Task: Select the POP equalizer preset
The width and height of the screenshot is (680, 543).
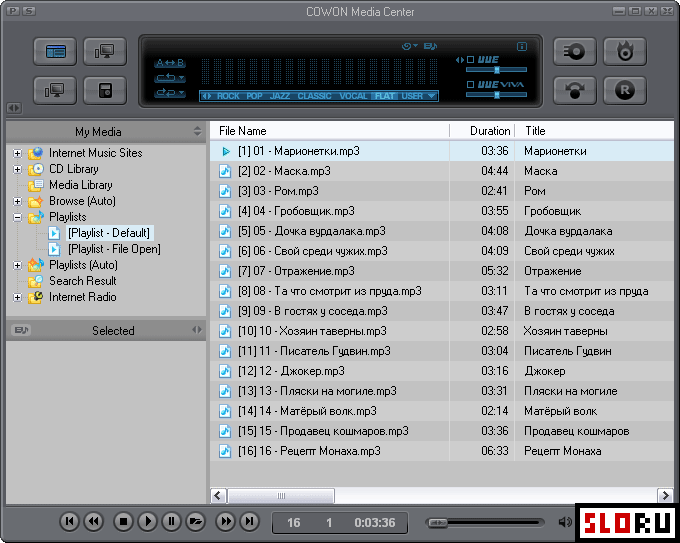Action: [x=254, y=96]
